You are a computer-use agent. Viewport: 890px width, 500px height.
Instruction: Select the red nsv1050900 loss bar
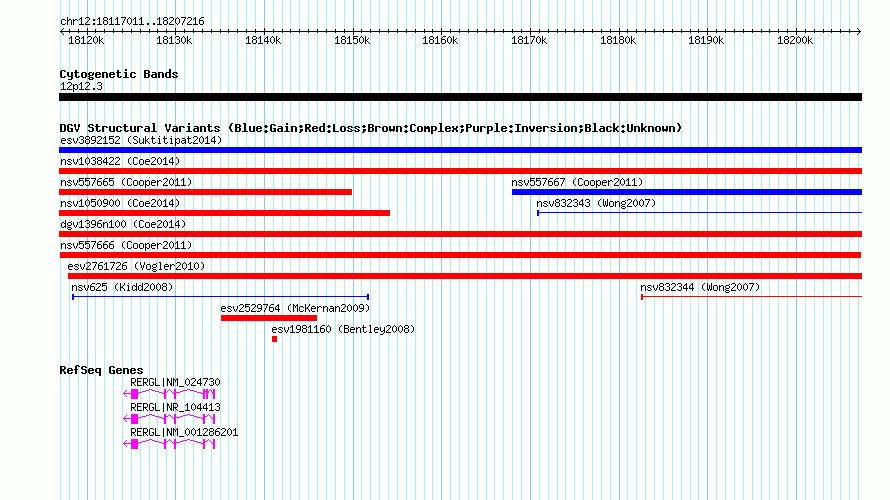click(224, 213)
